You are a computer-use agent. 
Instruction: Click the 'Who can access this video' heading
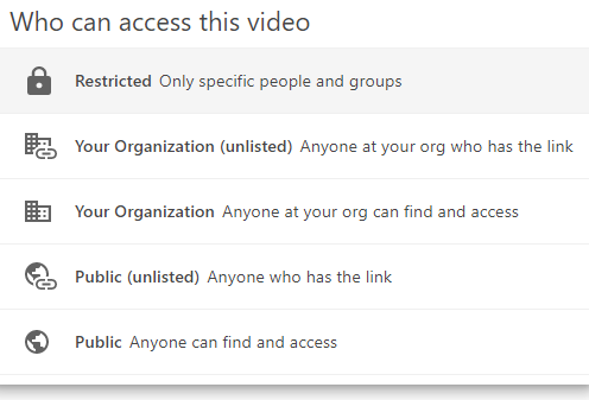click(x=160, y=22)
